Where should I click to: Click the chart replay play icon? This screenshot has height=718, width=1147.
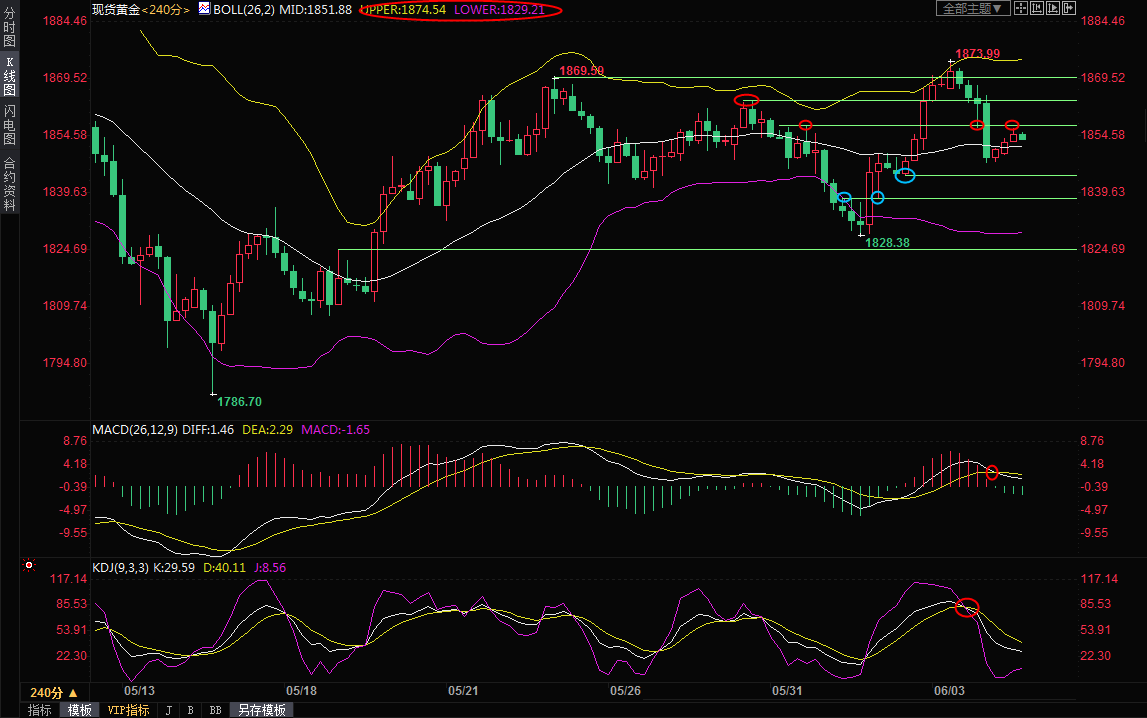tap(1053, 8)
